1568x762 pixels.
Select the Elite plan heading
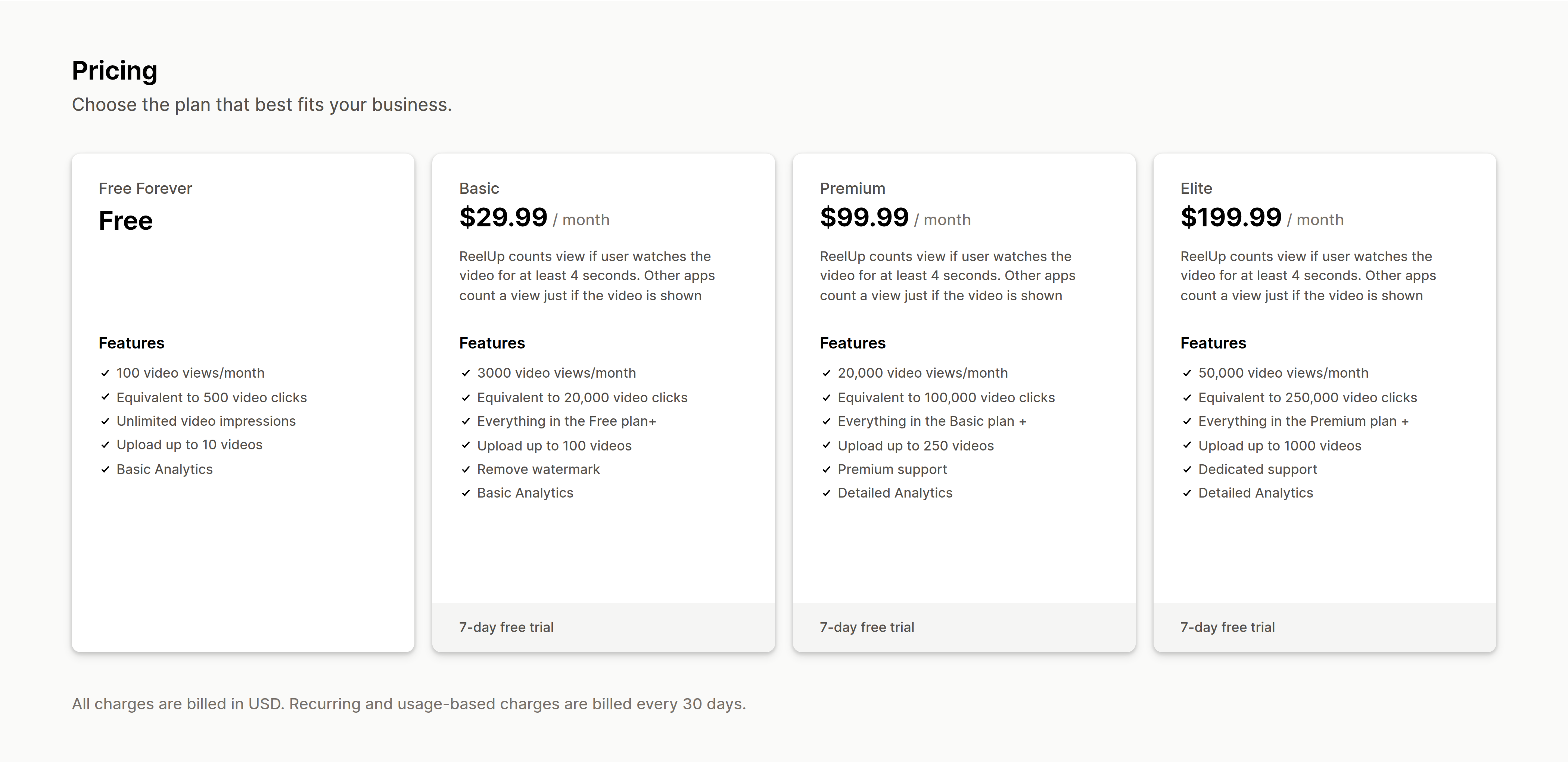coord(1196,188)
